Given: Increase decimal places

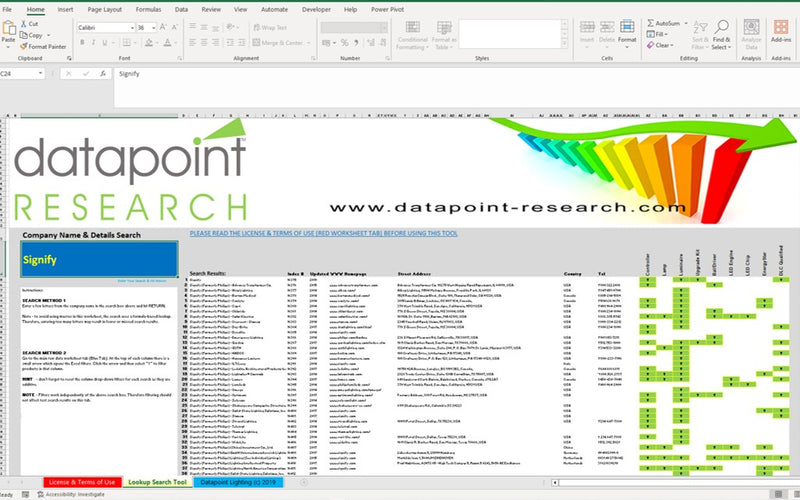Looking at the screenshot, I should [371, 43].
